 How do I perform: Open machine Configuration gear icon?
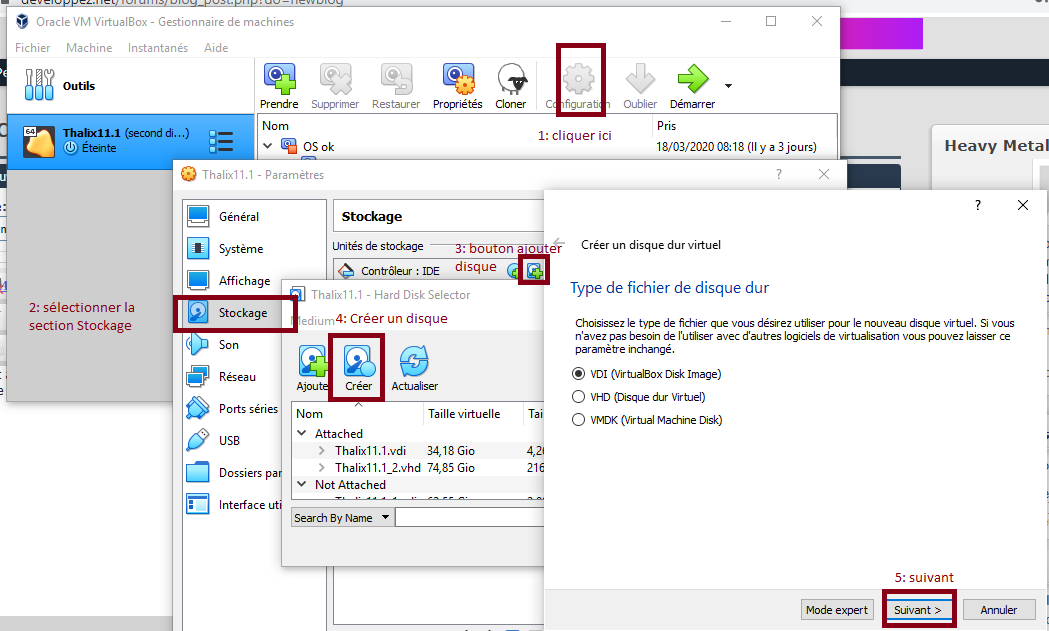pyautogui.click(x=578, y=79)
